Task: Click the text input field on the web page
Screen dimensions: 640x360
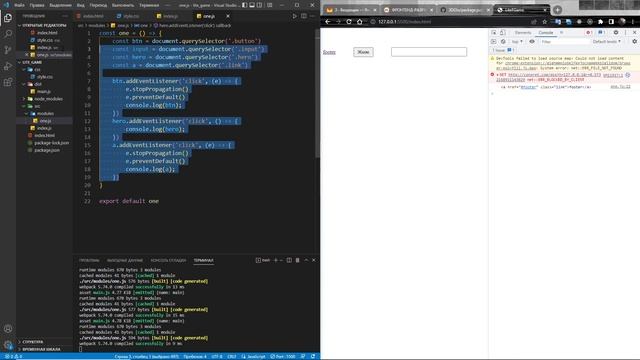Action: click(429, 52)
